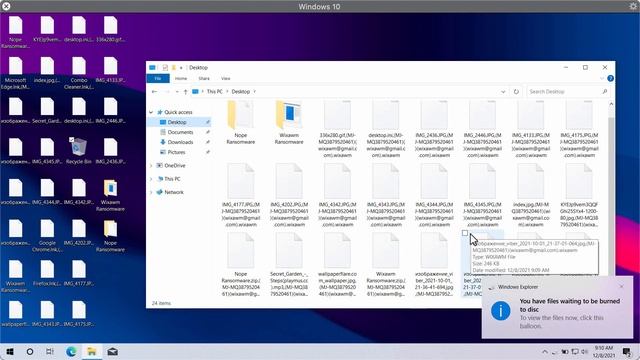The image size is (640, 360).
Task: Select Documents in navigation pane
Action: coord(180,132)
